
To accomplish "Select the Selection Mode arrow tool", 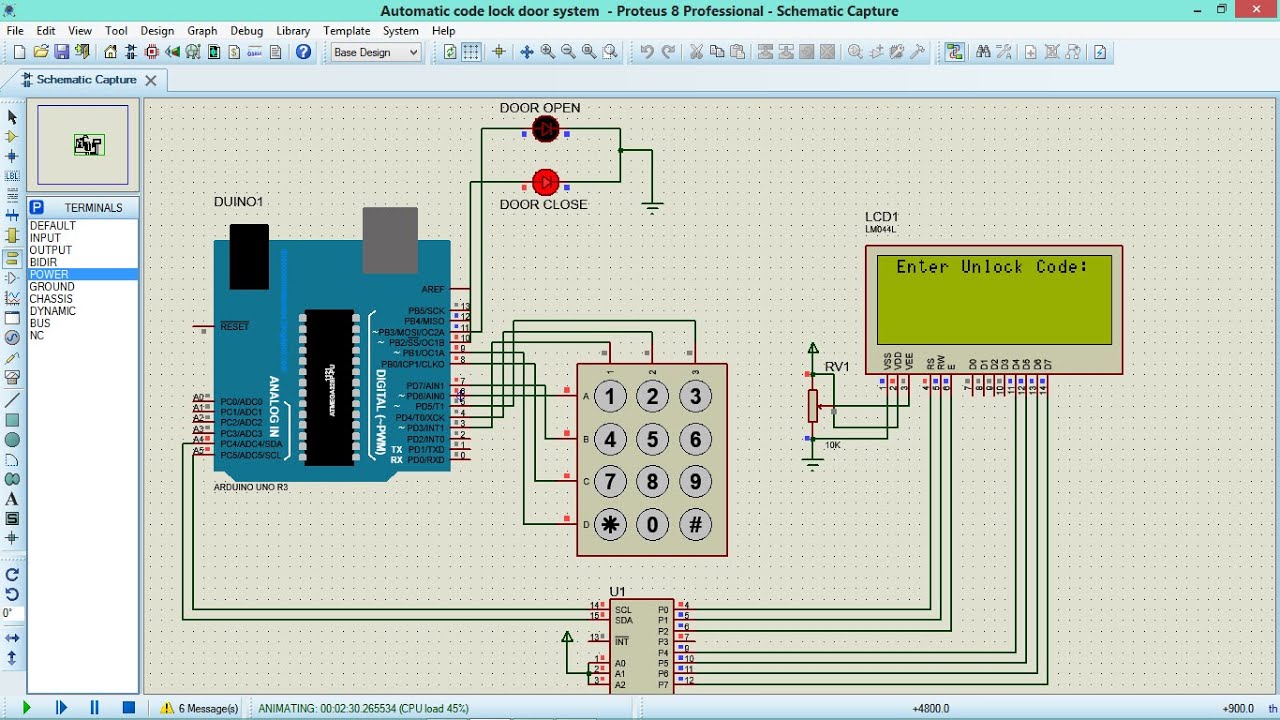I will tap(12, 117).
